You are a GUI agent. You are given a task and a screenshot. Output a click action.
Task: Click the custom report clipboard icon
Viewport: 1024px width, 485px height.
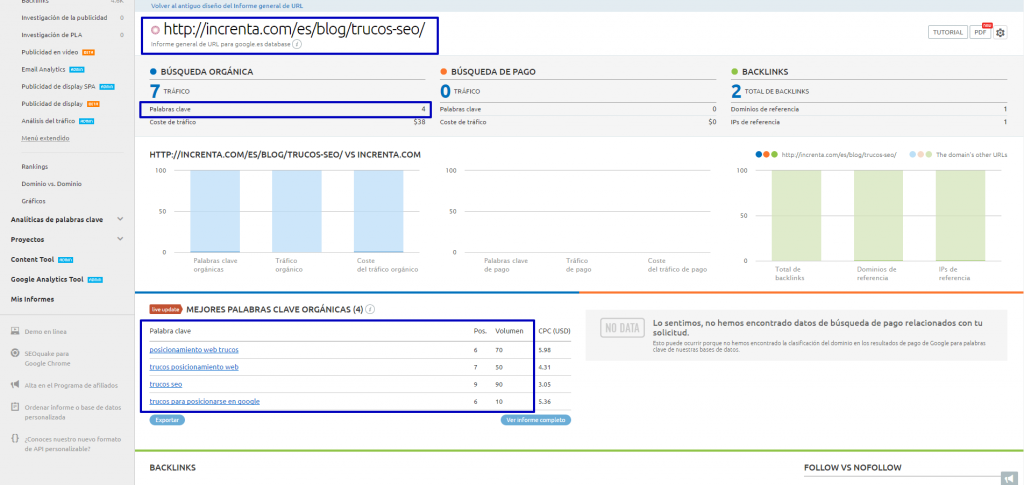pos(14,407)
